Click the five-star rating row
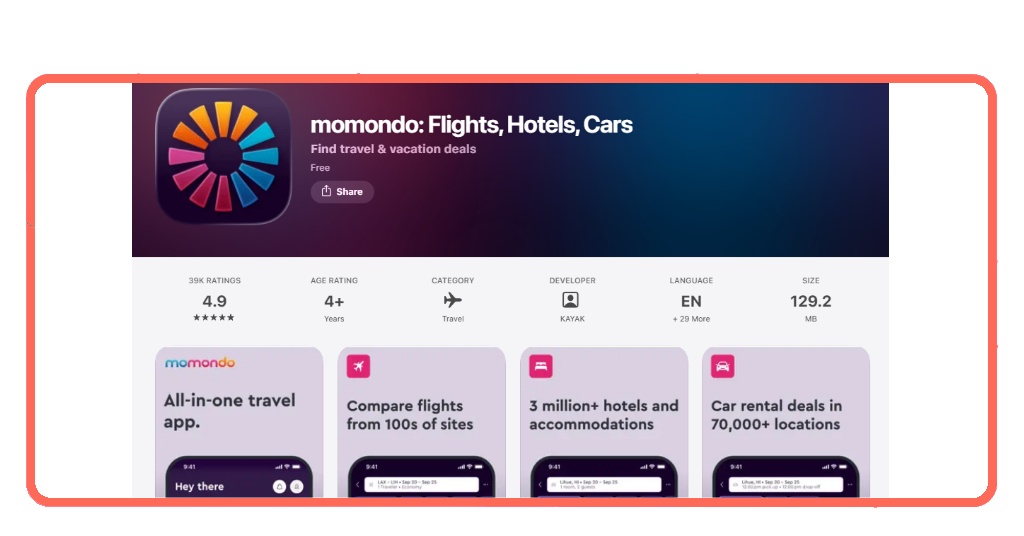Screen dimensions: 1024x536 pyautogui.click(x=214, y=317)
